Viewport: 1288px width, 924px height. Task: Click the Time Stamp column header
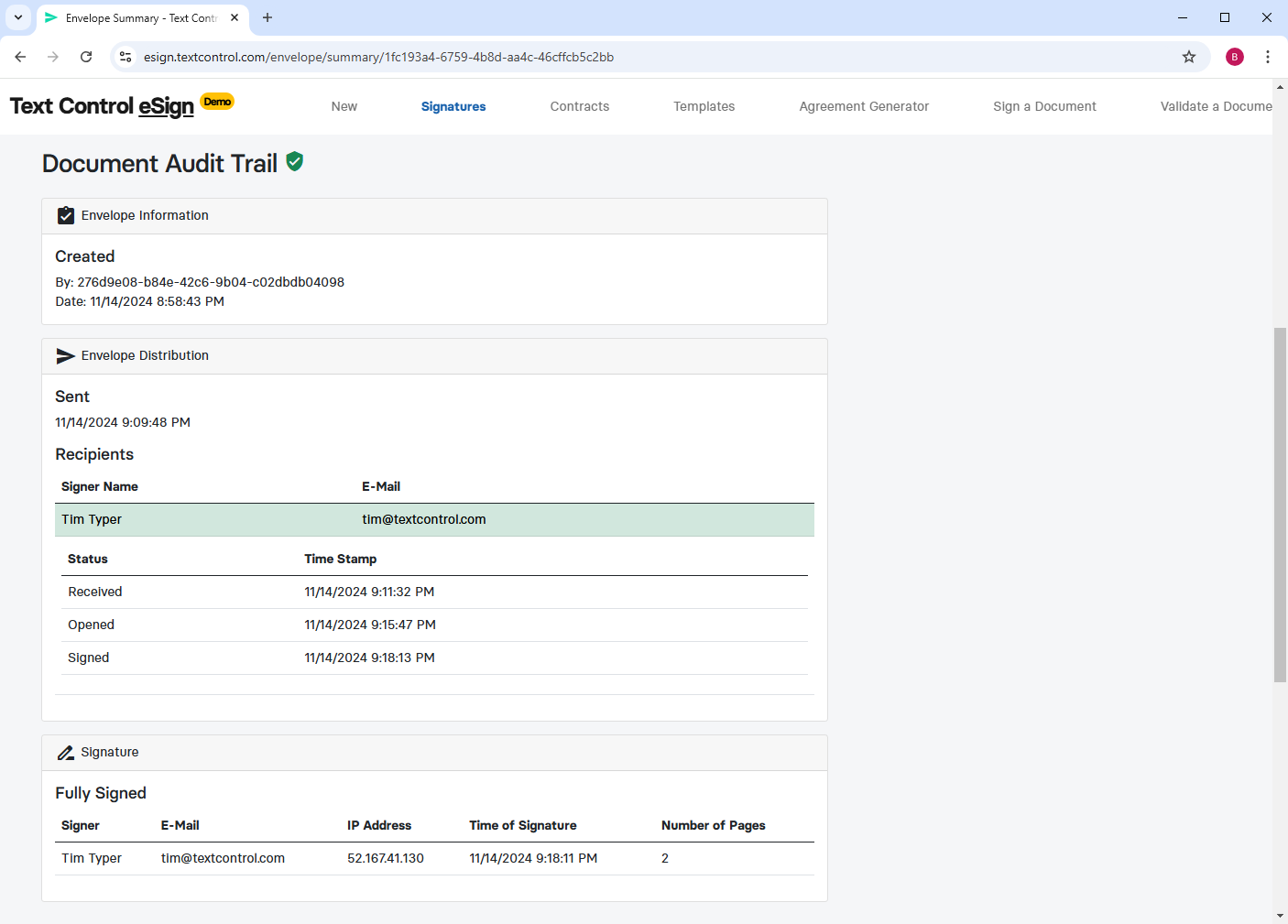pos(341,559)
